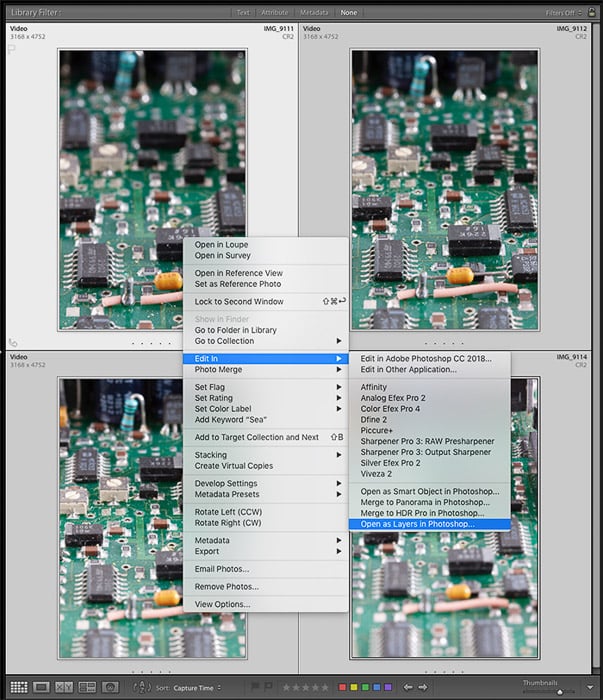Select previous photo arrow
This screenshot has width=603, height=700.
coord(408,687)
